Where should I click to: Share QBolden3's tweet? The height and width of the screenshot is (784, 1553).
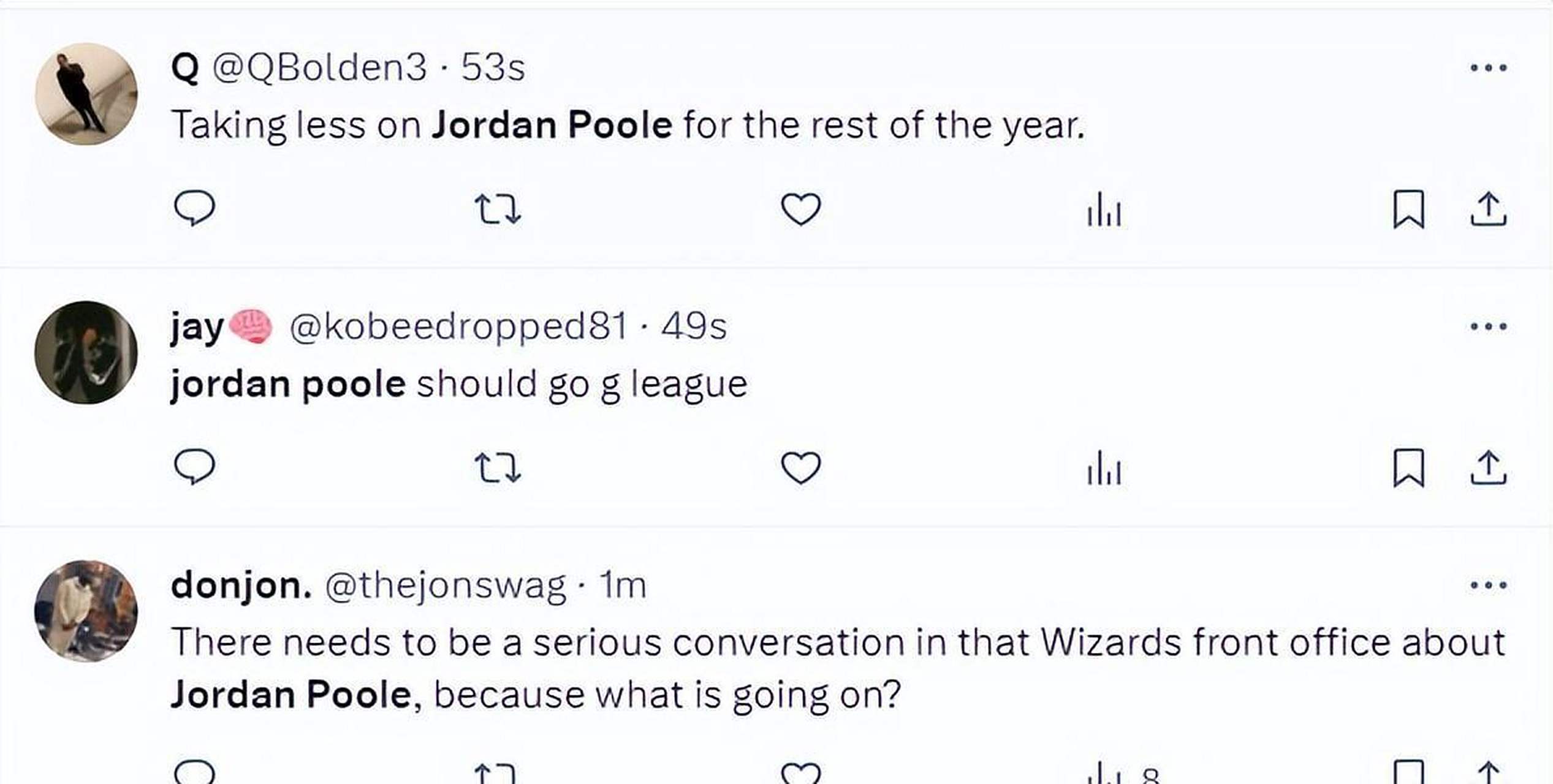(x=1488, y=209)
